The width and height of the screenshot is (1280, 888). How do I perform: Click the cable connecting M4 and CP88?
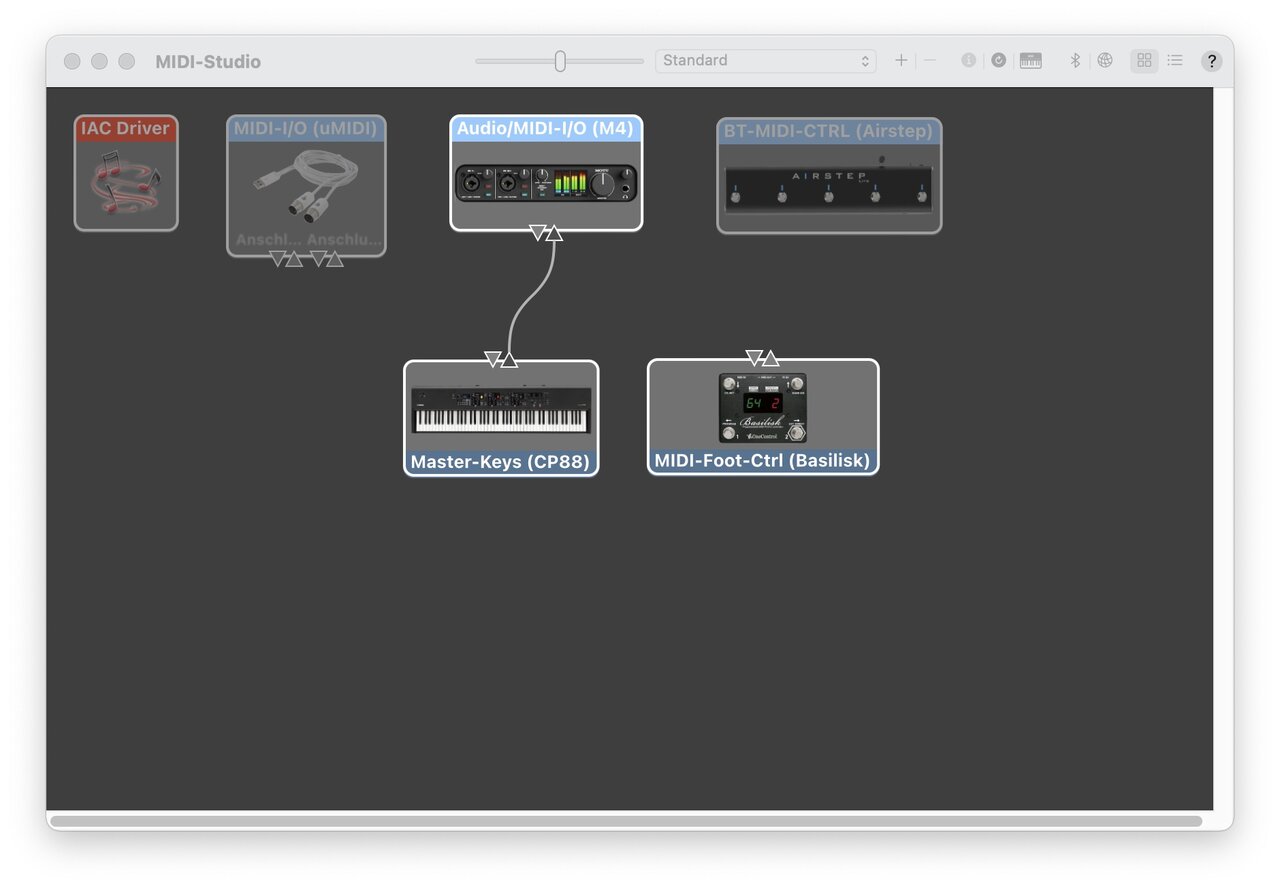click(530, 296)
